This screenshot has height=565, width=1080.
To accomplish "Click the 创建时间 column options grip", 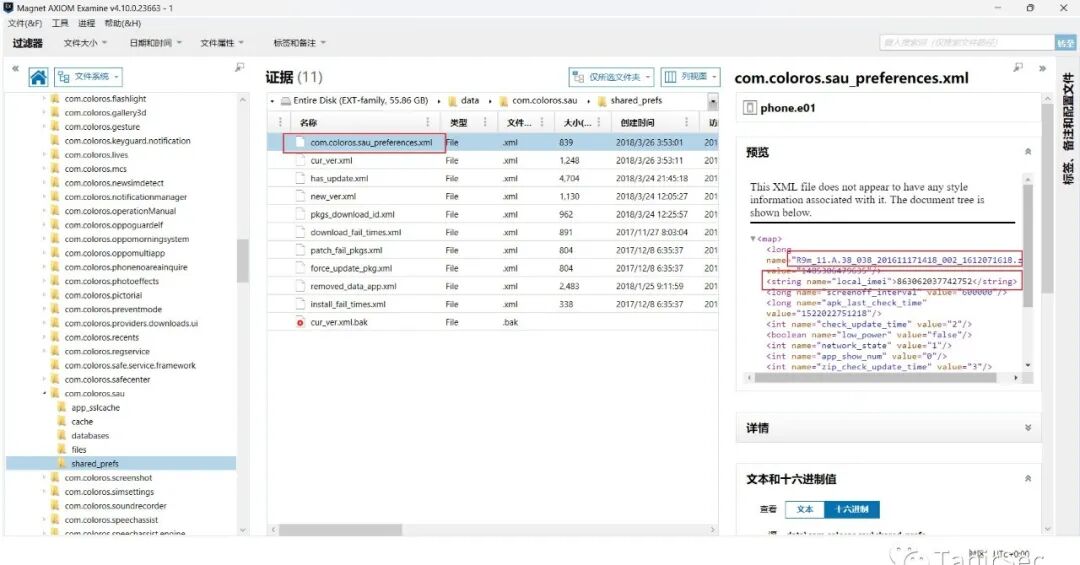I will tap(686, 123).
